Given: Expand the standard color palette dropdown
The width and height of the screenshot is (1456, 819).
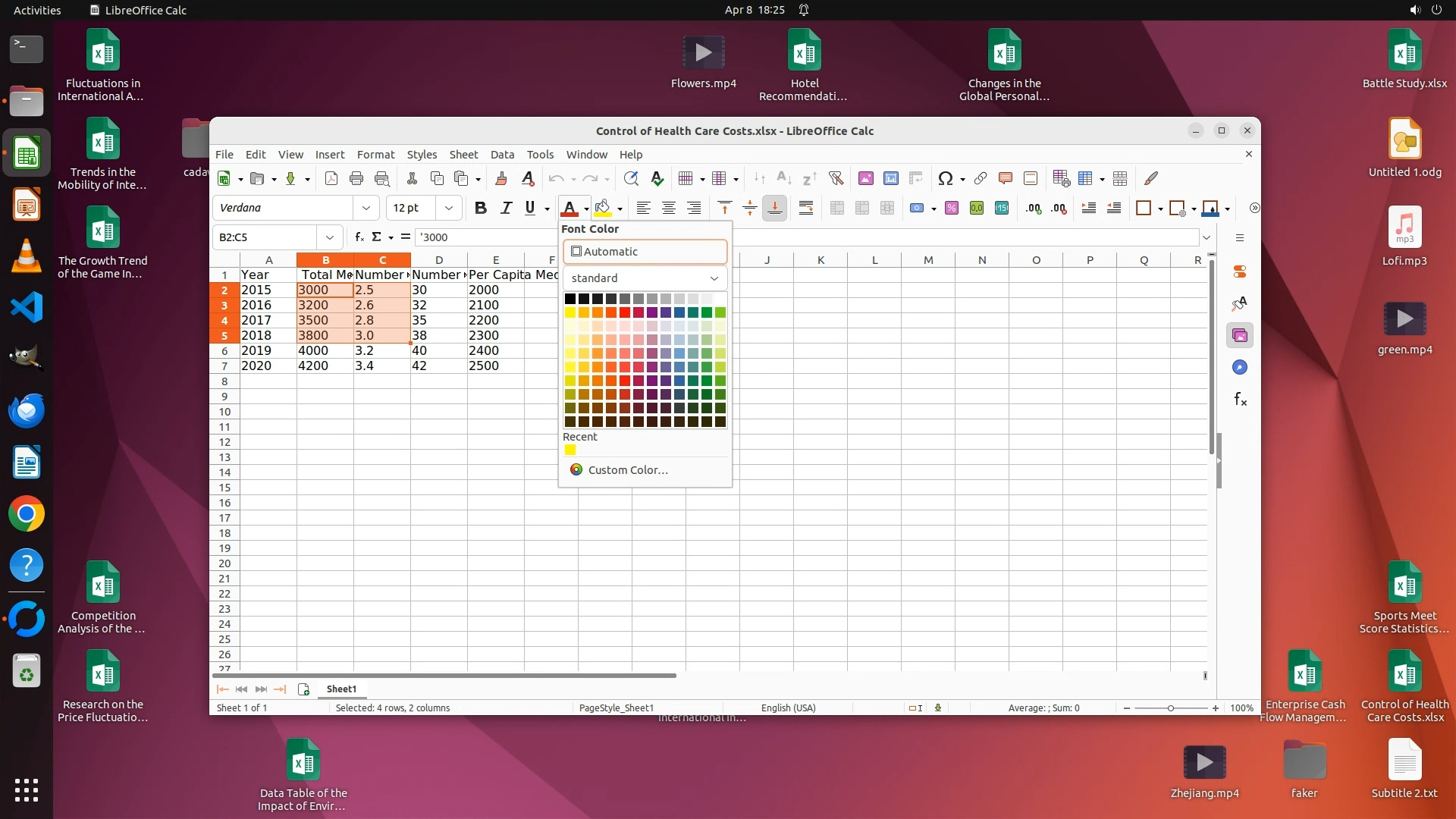Looking at the screenshot, I should click(645, 278).
